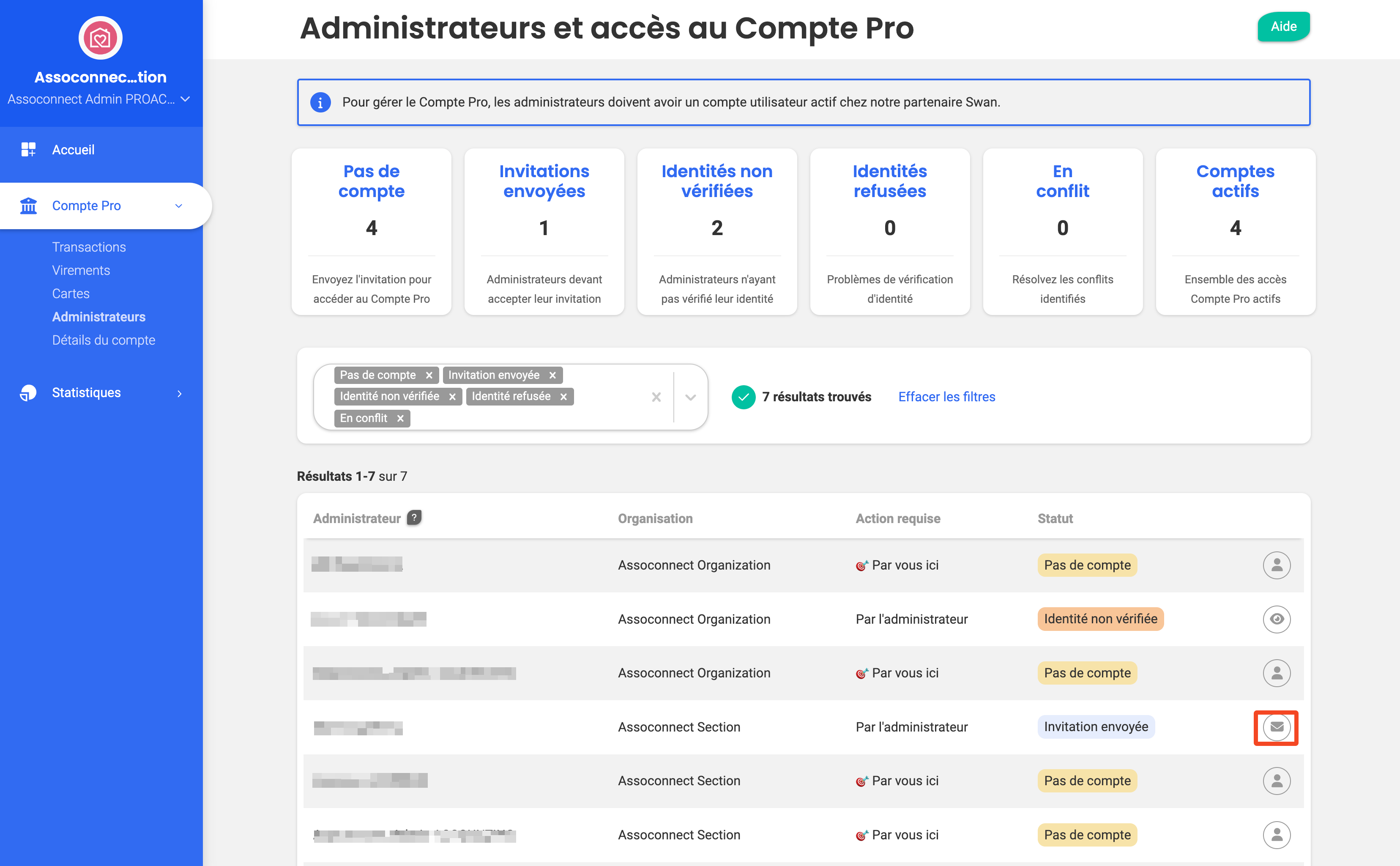Screen dimensions: 1400x866
Task: Click the Statut column header
Action: click(x=1055, y=518)
